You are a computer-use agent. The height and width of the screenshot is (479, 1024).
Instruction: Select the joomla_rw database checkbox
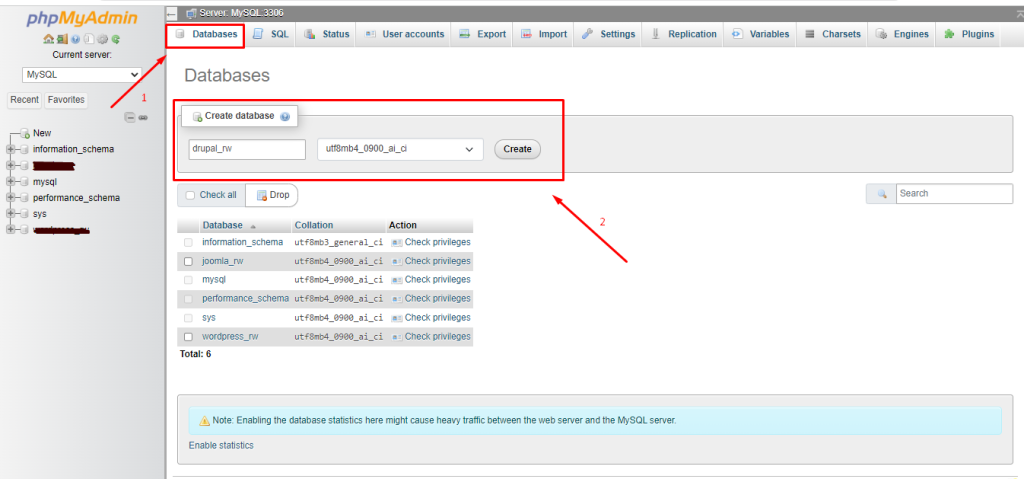pyautogui.click(x=188, y=261)
